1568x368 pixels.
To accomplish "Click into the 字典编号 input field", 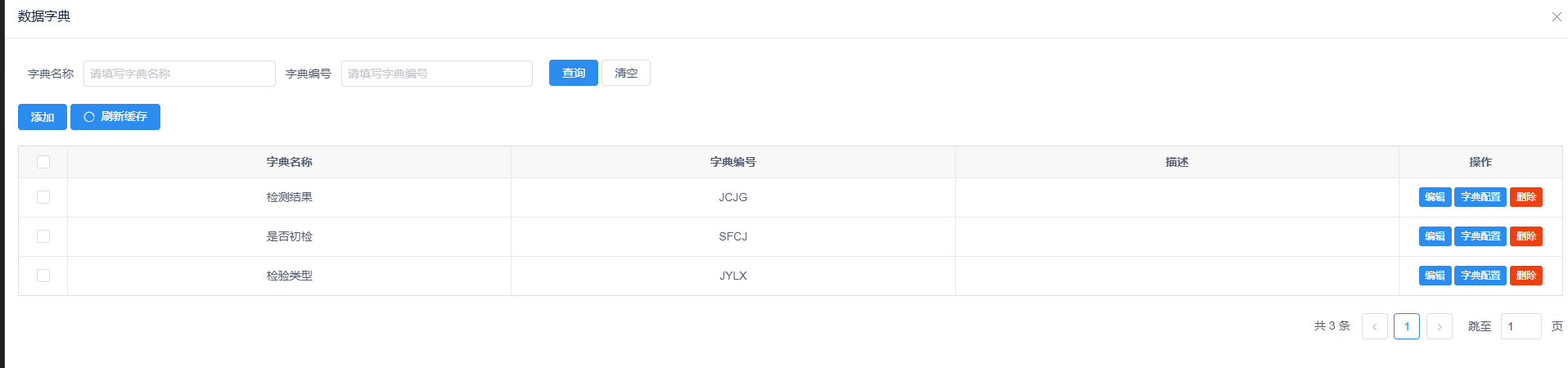I will [x=436, y=74].
